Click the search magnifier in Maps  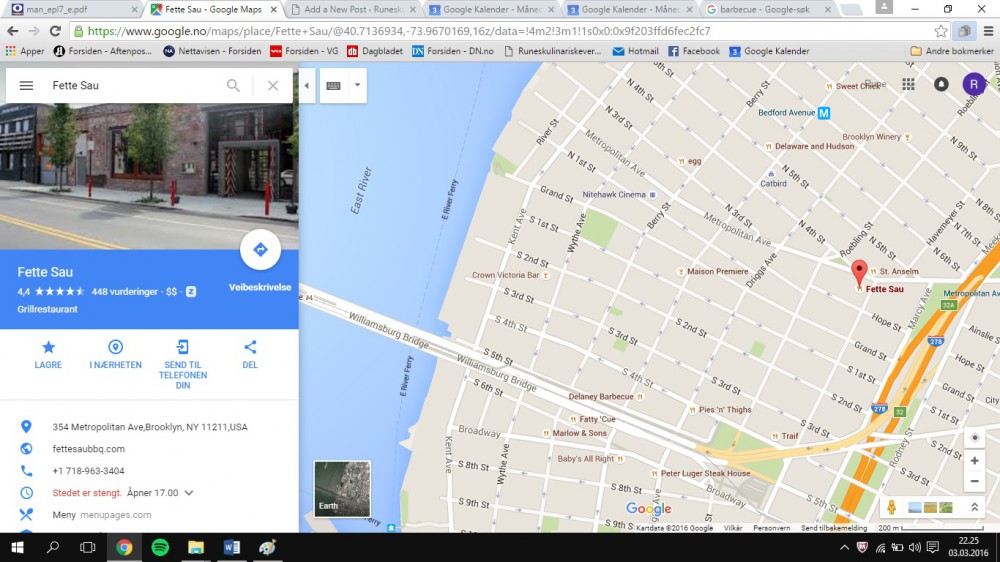click(x=233, y=85)
